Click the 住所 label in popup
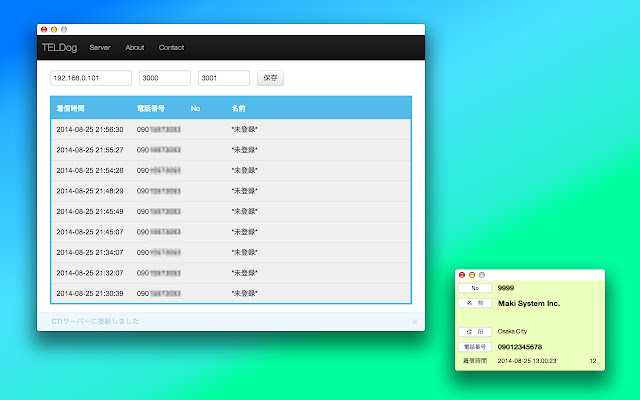Viewport: 640px width, 400px height. coord(475,332)
